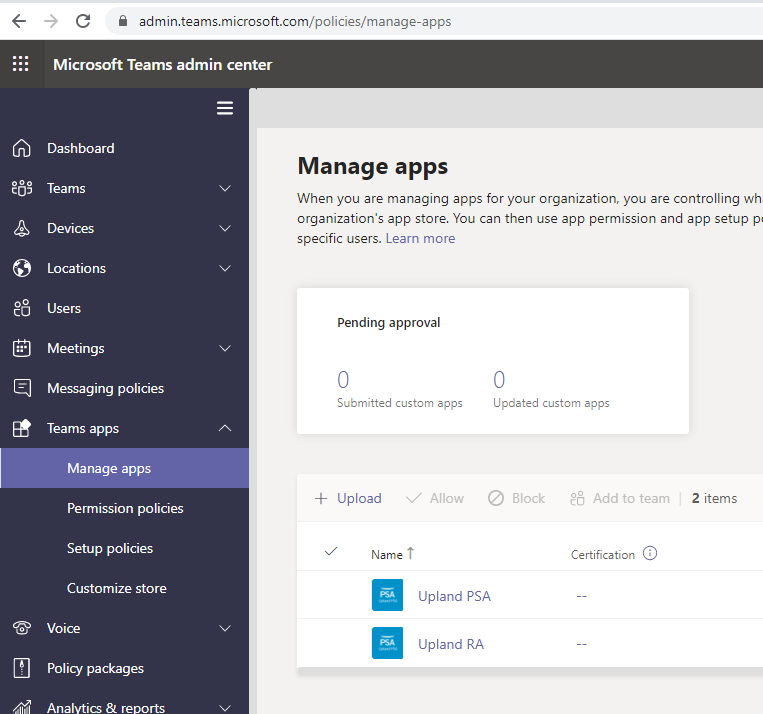Open the app launcher waffle icon
The image size is (763, 714).
[20, 64]
